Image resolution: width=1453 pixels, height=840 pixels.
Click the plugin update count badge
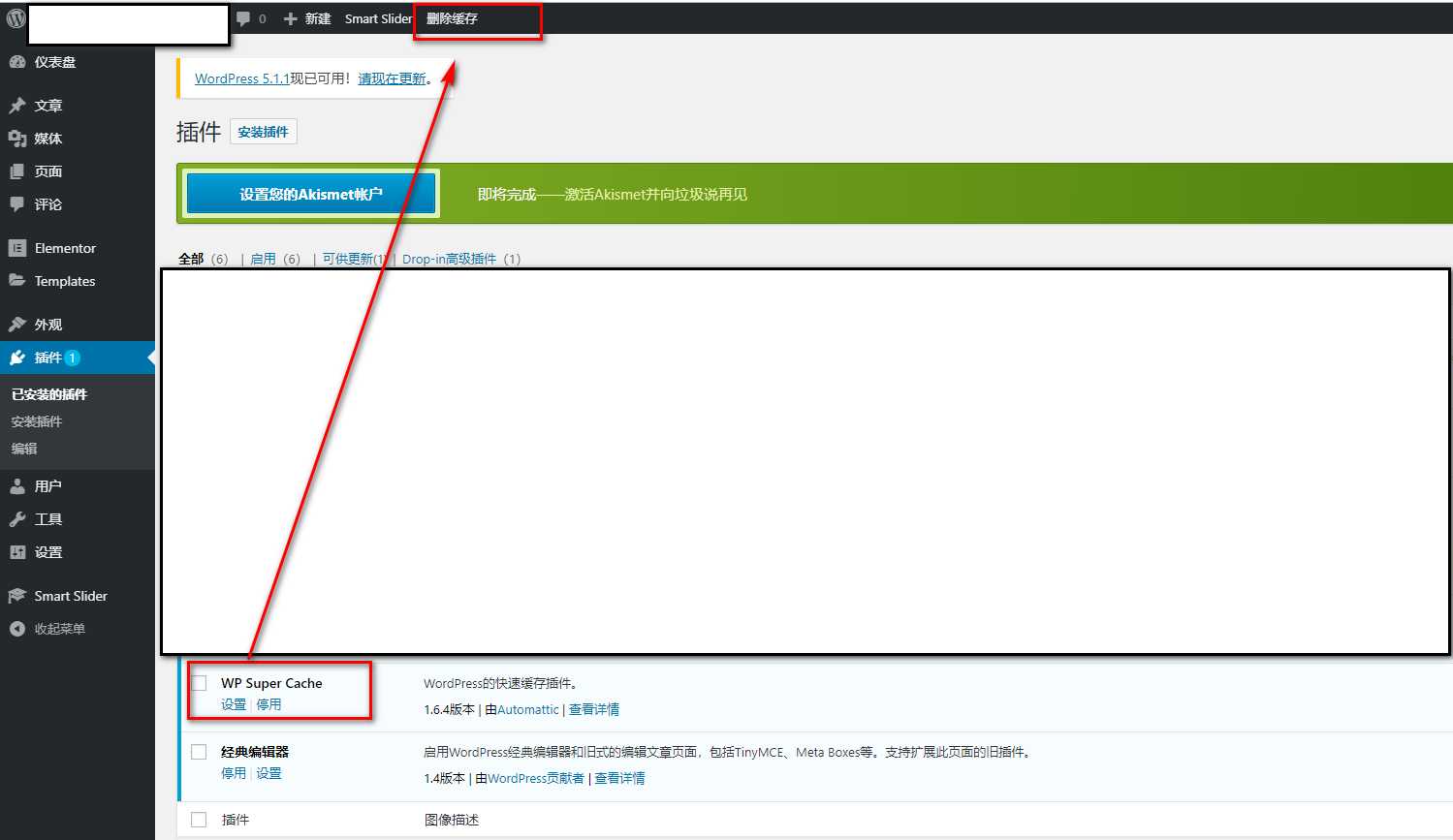(x=73, y=358)
